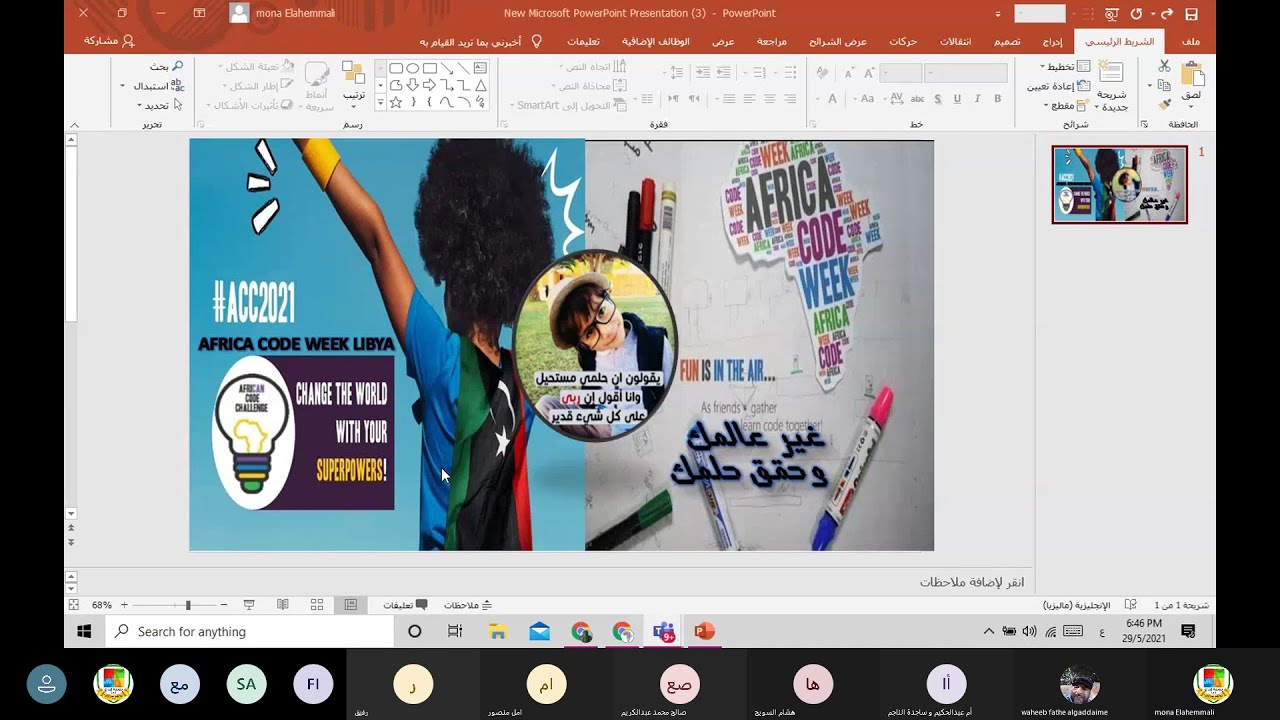Click the Arrange (ترتيب) icon
1280x720 pixels.
(354, 73)
